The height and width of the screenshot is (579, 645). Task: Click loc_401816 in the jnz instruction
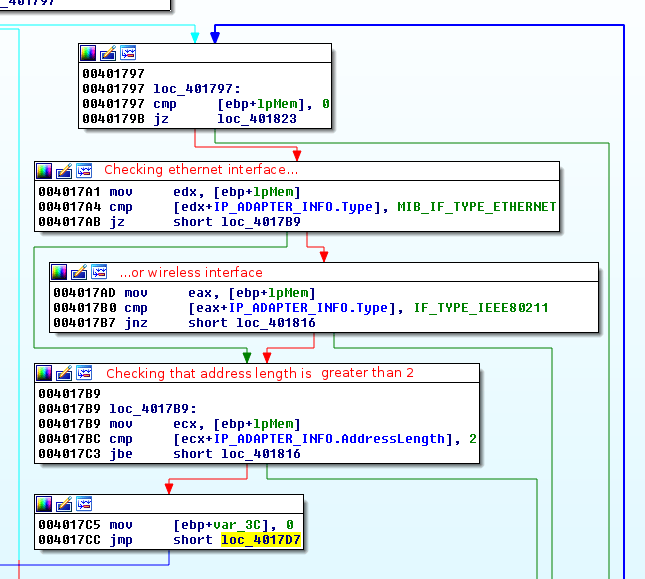coord(276,322)
